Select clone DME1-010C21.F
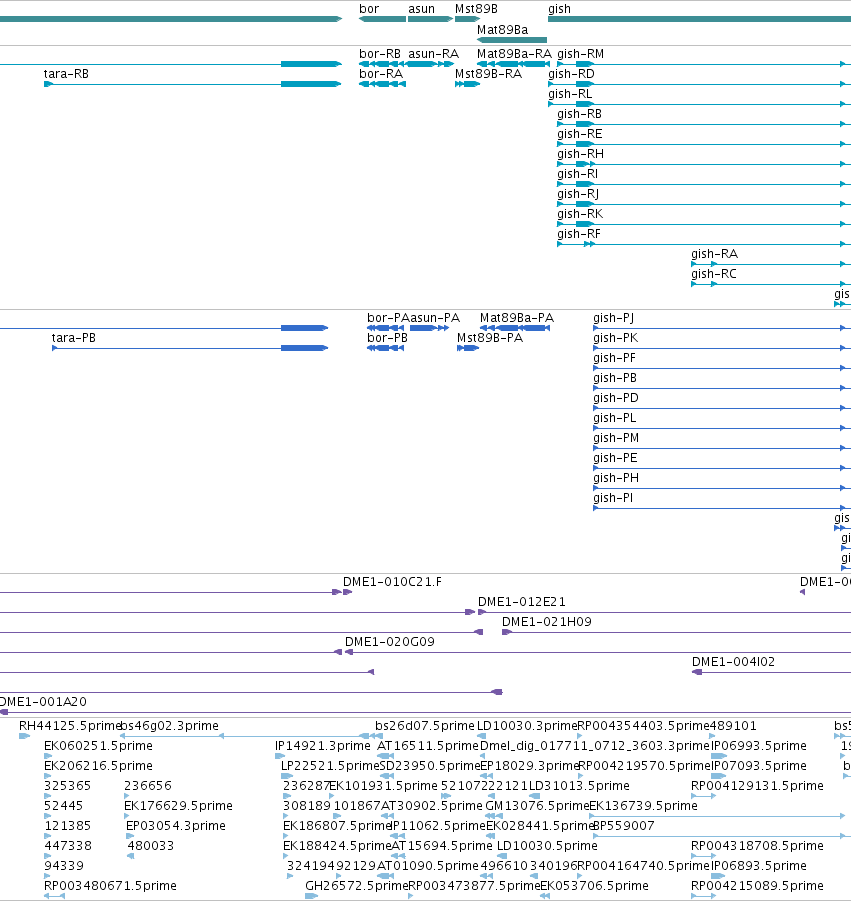The width and height of the screenshot is (851, 901). point(392,583)
